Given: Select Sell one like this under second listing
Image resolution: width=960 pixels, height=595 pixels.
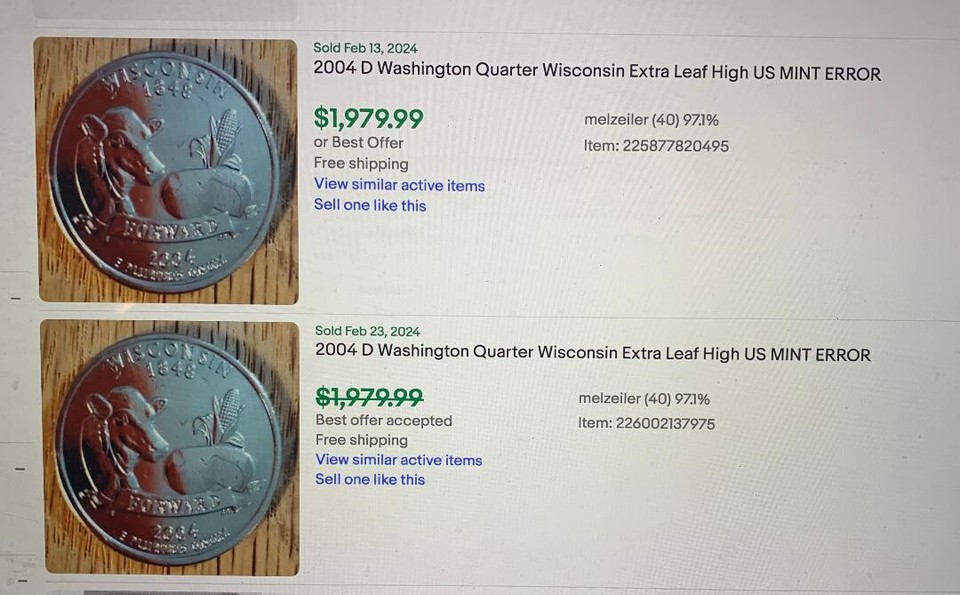Looking at the screenshot, I should click(x=370, y=480).
